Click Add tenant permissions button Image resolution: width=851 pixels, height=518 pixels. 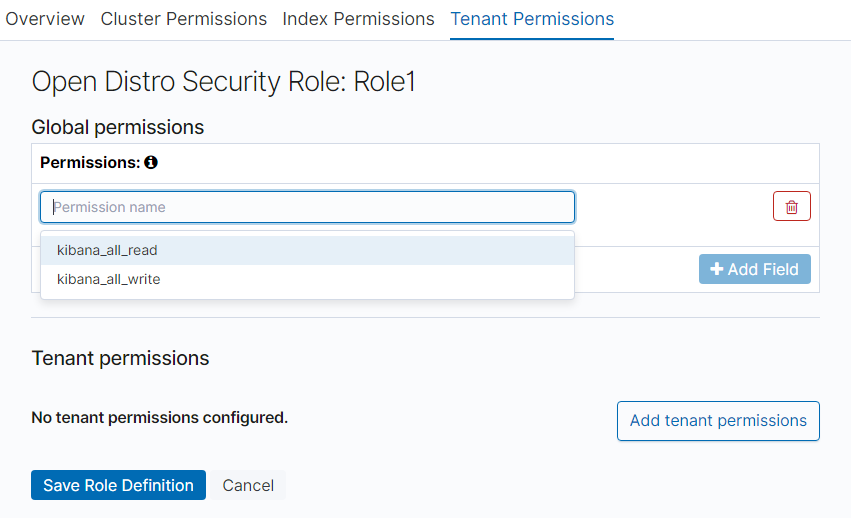pos(718,420)
